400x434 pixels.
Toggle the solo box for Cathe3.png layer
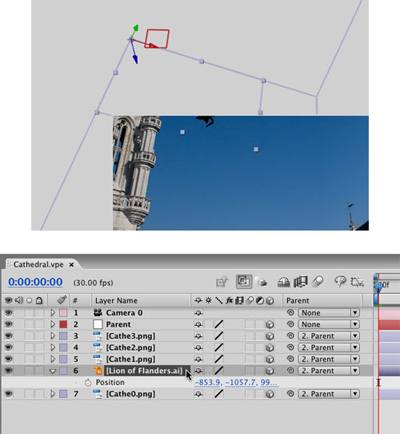click(29, 336)
